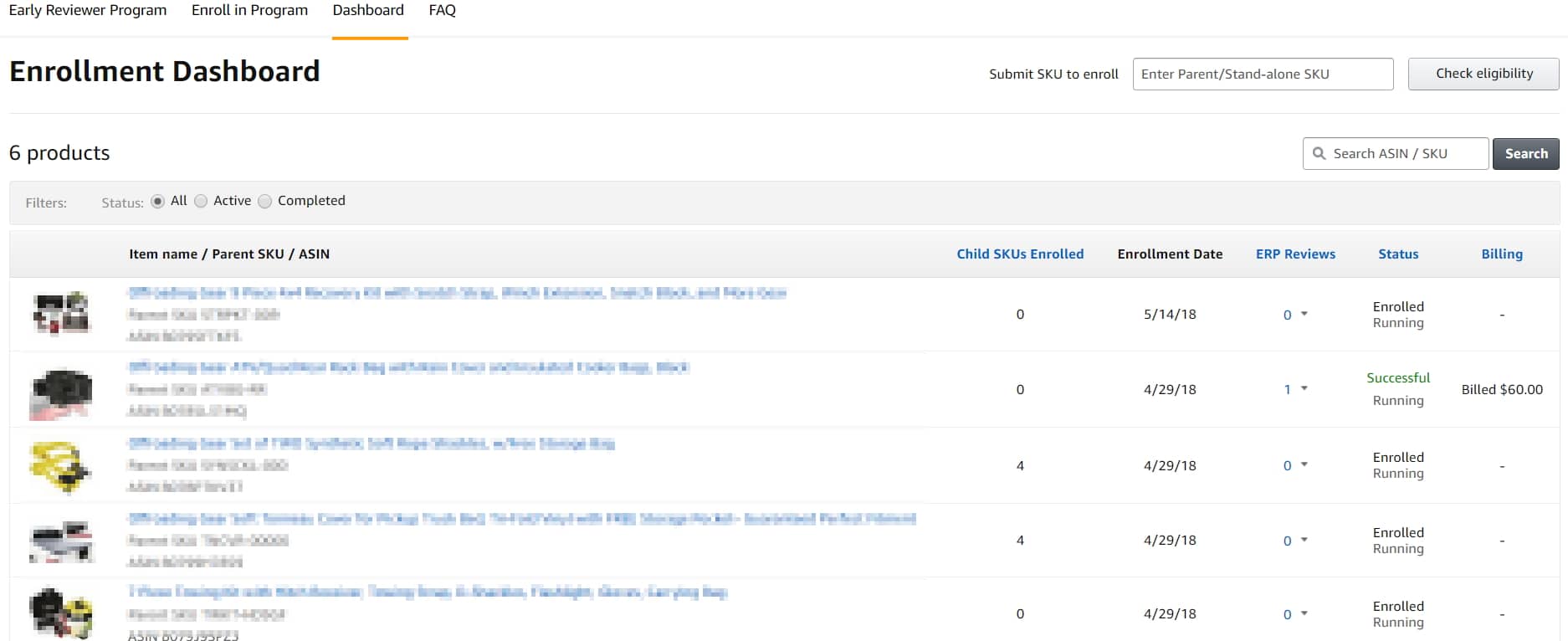Image resolution: width=1568 pixels, height=641 pixels.
Task: Open the yellow soft shackles product thumbnail
Action: [x=60, y=466]
